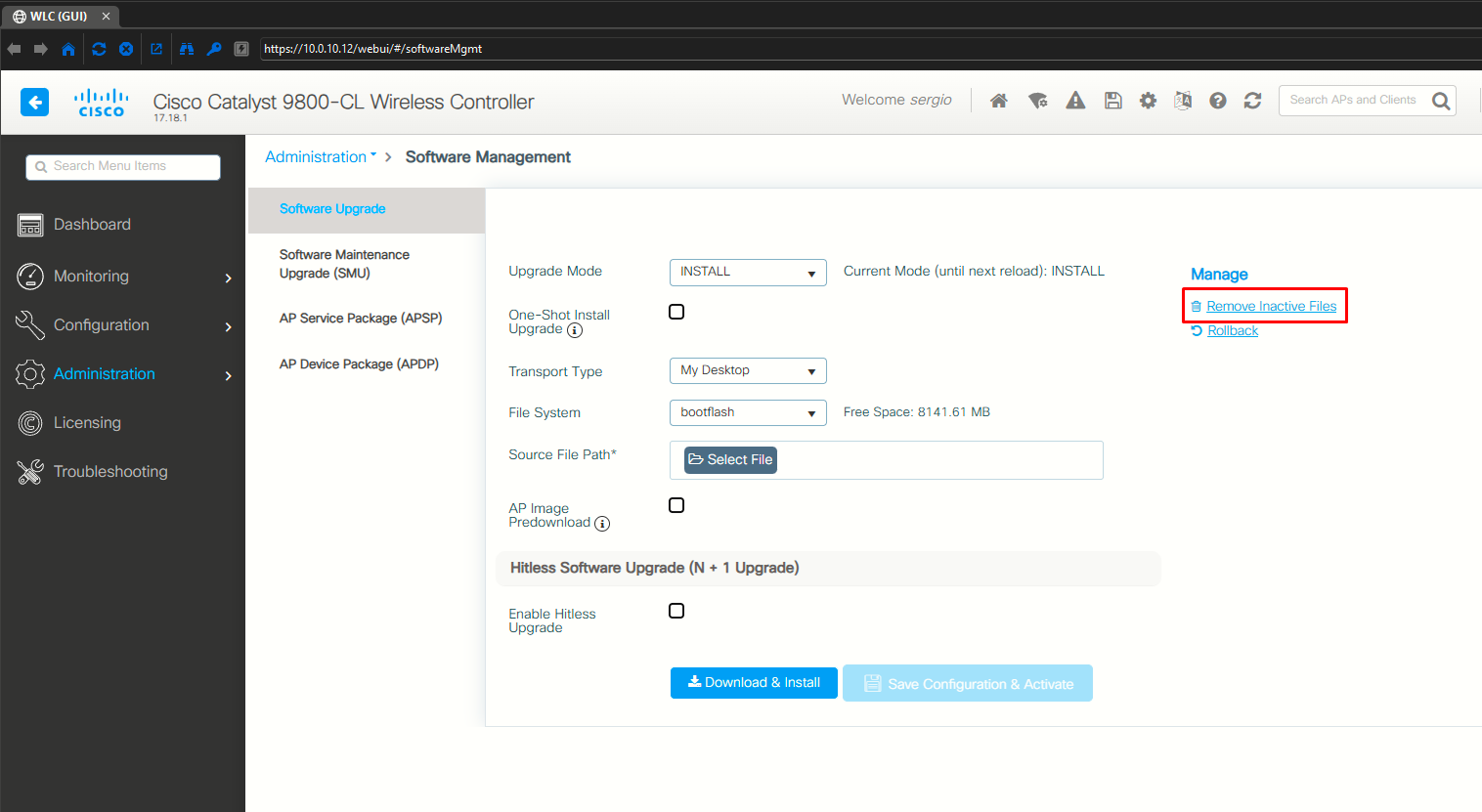
Task: Click the info icon next to One-Shot Install Upgrade
Action: click(x=575, y=330)
